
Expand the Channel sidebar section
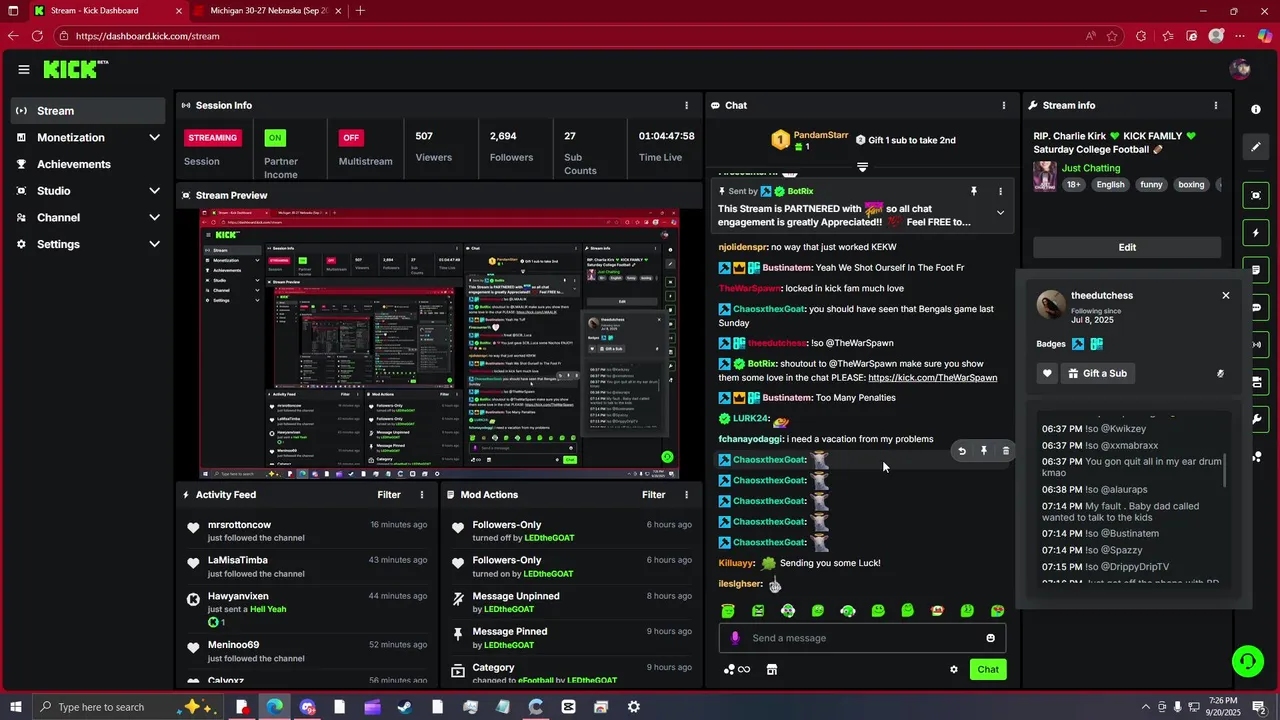[x=154, y=217]
